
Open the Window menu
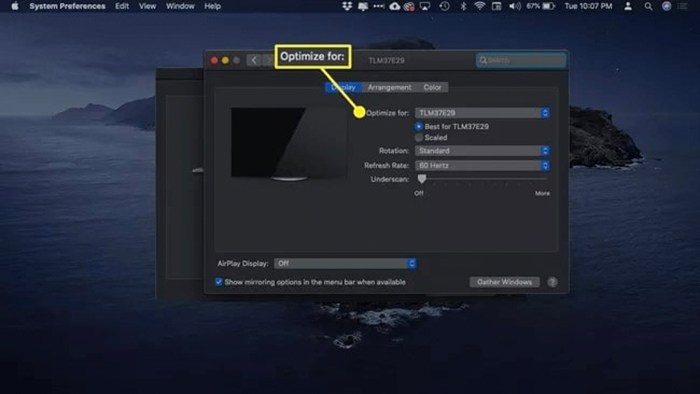(180, 6)
